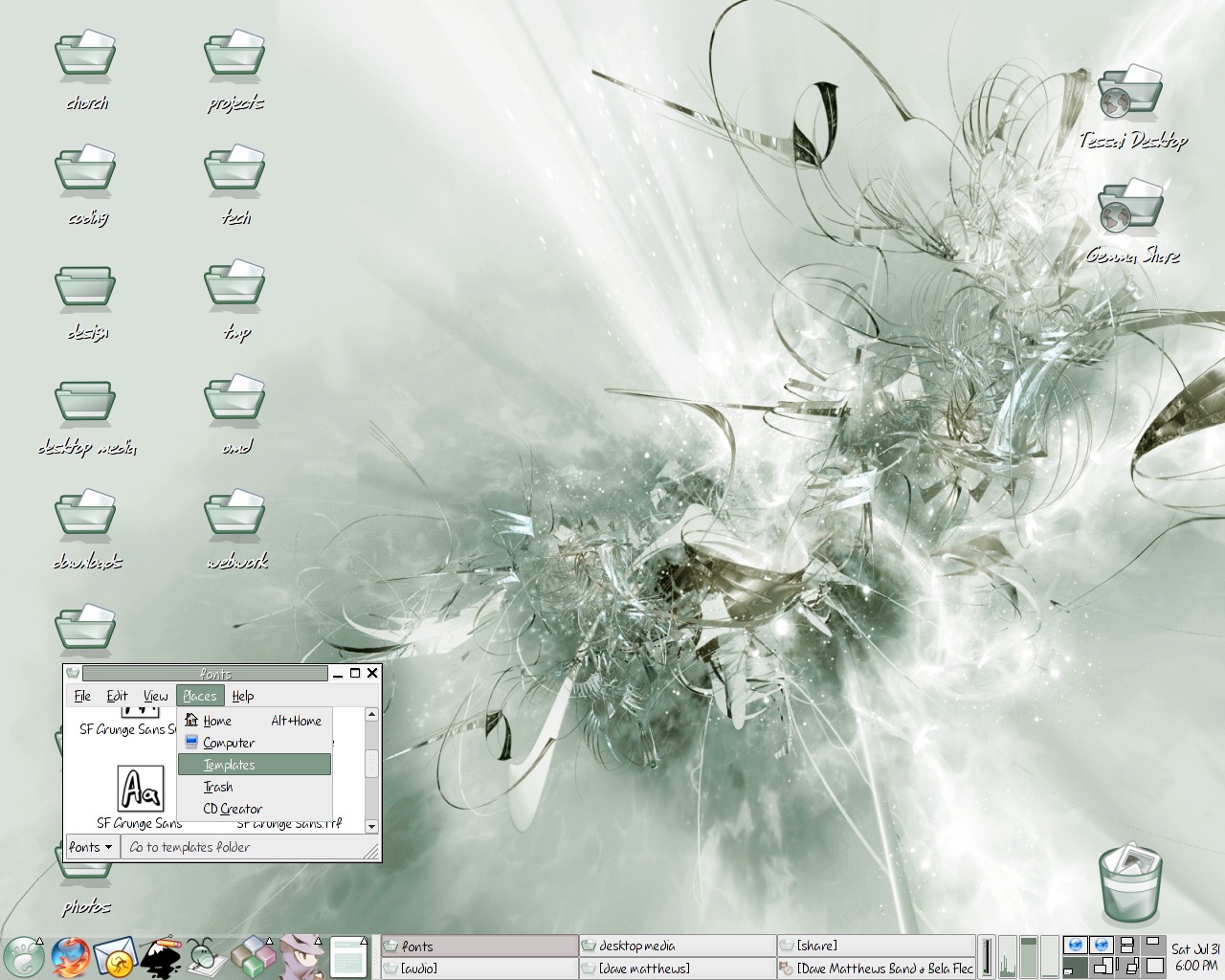The width and height of the screenshot is (1225, 980).
Task: Close the open Places menu
Action: pyautogui.click(x=200, y=696)
